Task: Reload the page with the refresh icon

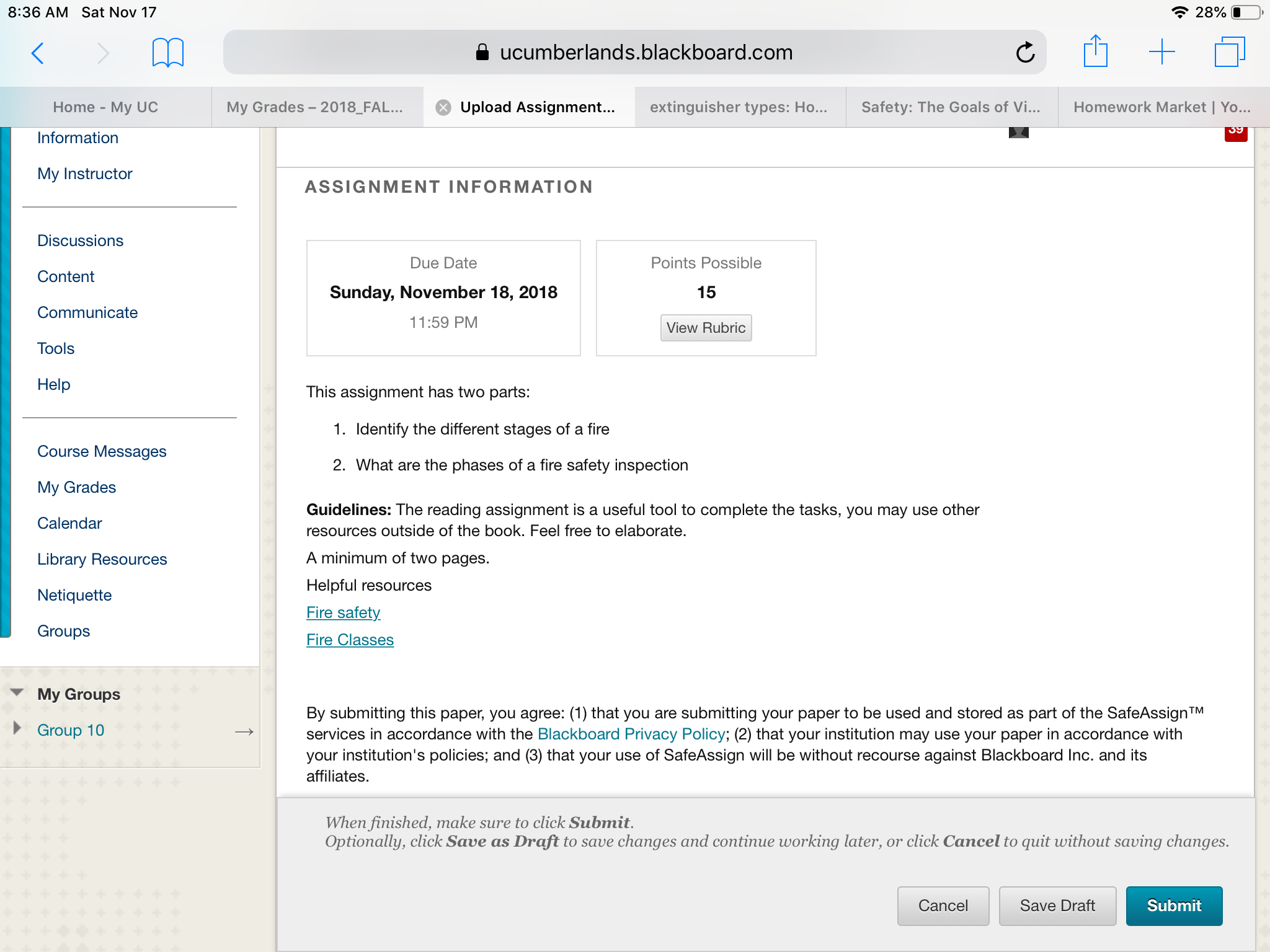Action: click(x=1025, y=52)
